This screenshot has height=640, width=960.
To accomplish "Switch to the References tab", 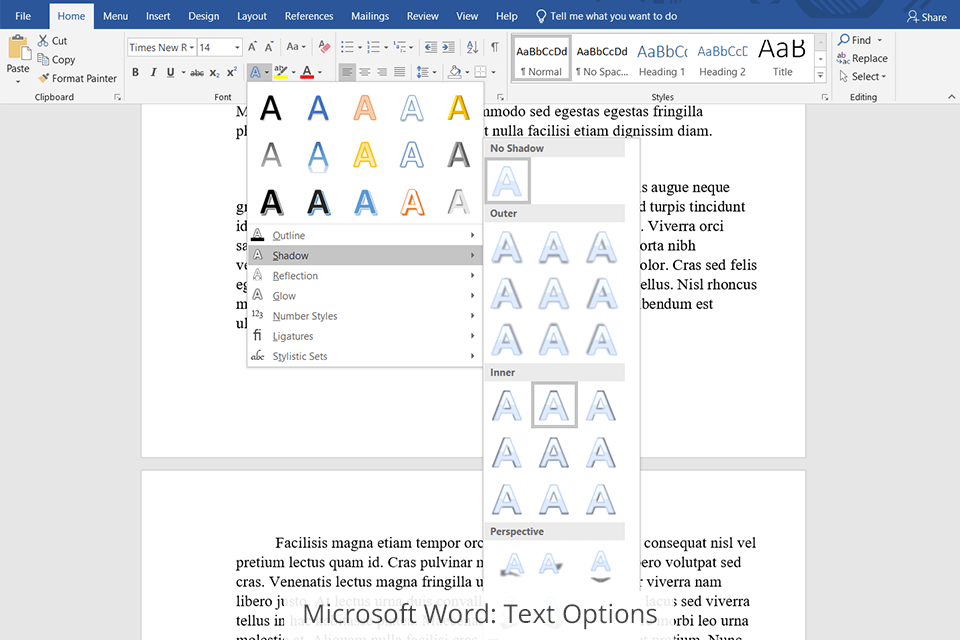I will pos(309,16).
